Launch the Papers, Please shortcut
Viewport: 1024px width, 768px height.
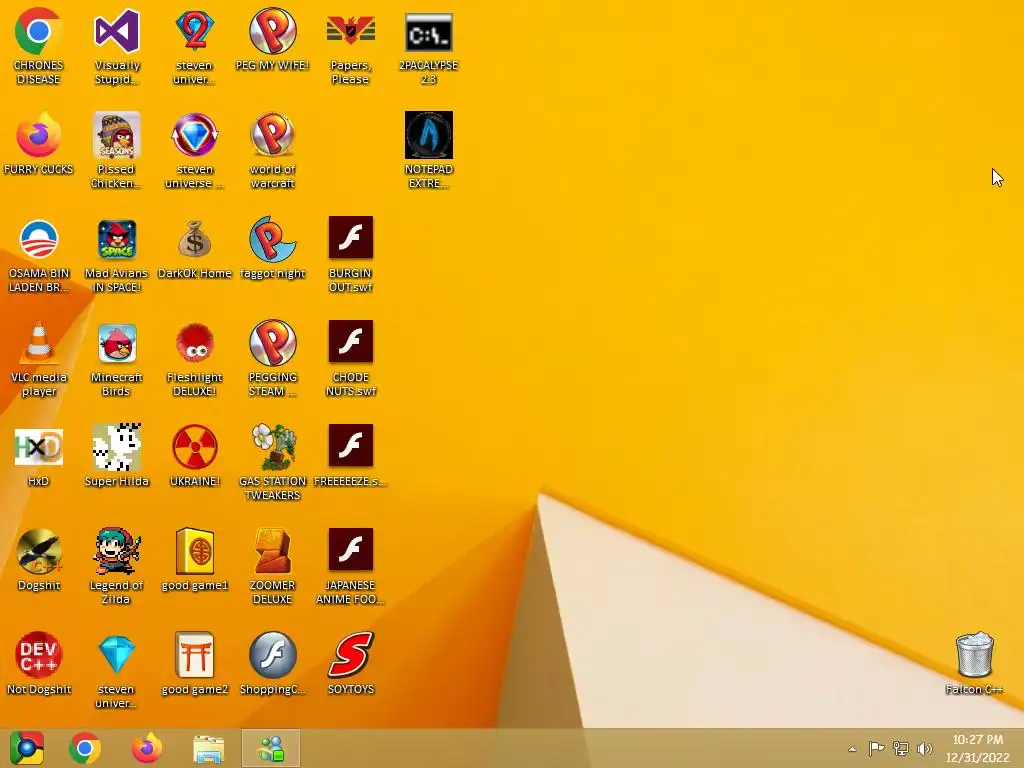[x=351, y=31]
